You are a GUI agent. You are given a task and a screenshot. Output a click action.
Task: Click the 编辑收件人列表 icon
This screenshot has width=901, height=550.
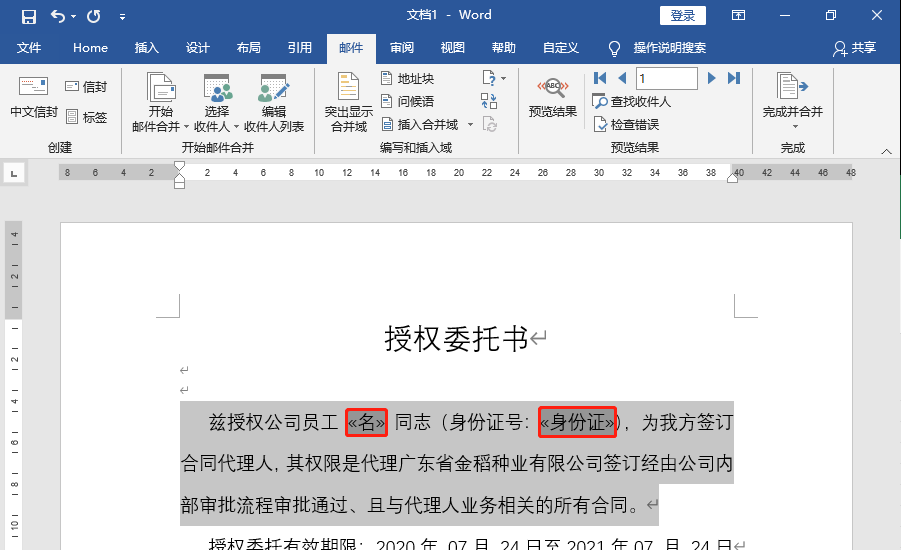274,87
